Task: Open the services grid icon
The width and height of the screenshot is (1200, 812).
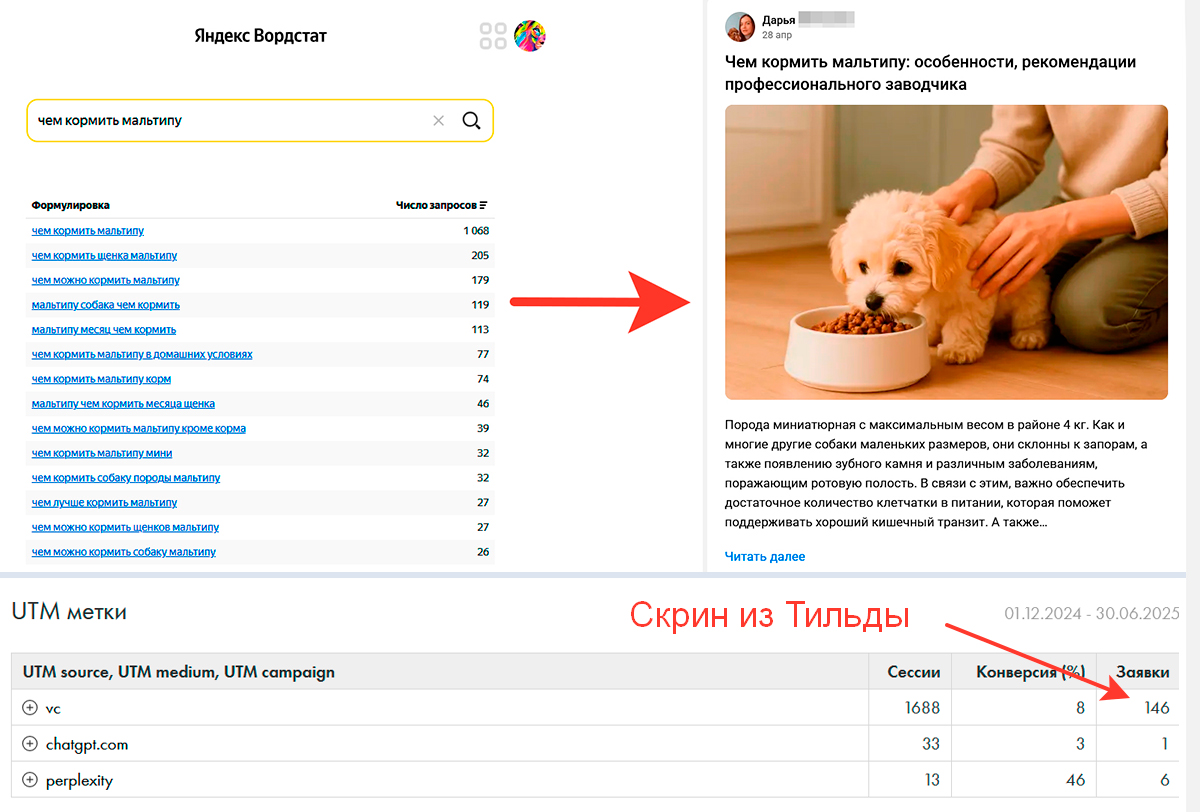Action: point(493,37)
